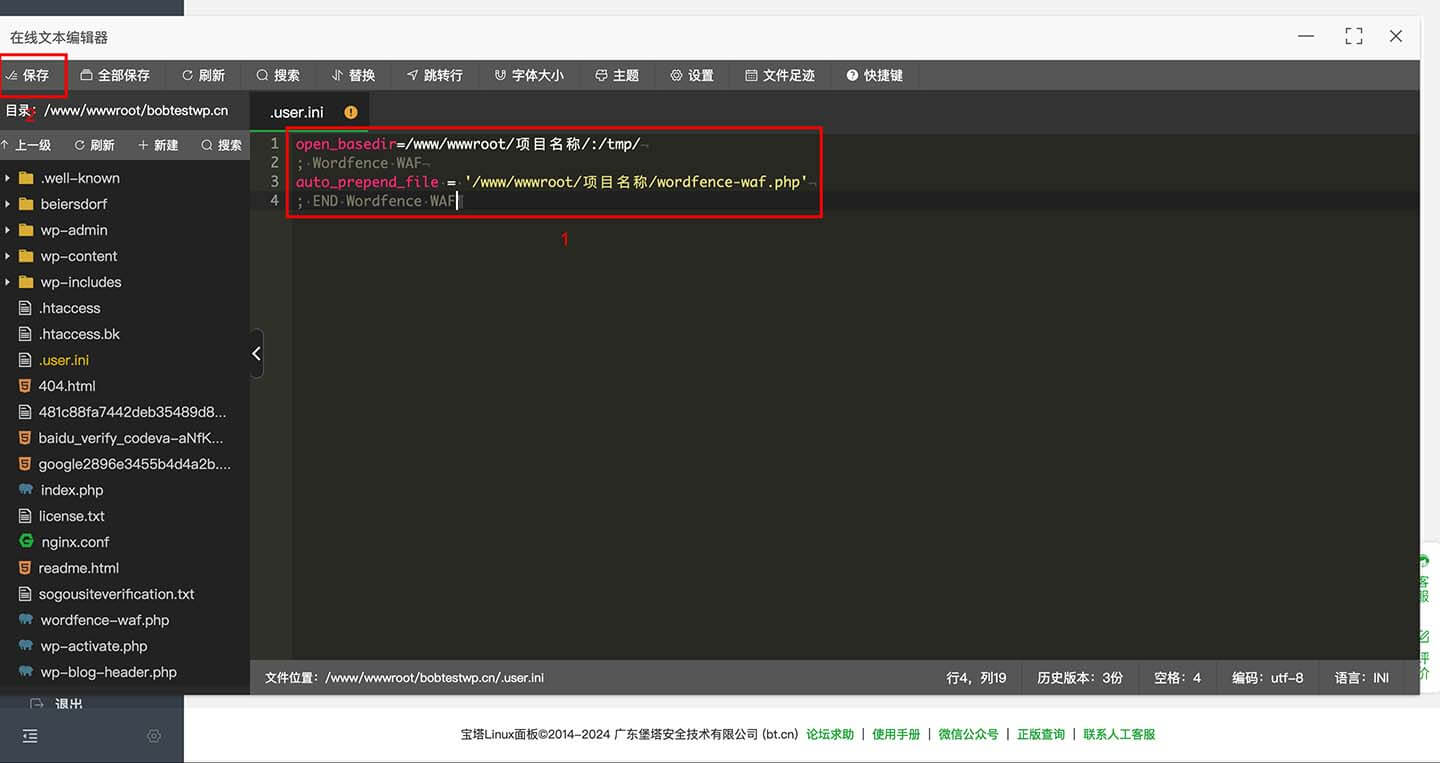Click the 刷新 button in the top toolbar
1440x763 pixels.
[203, 75]
